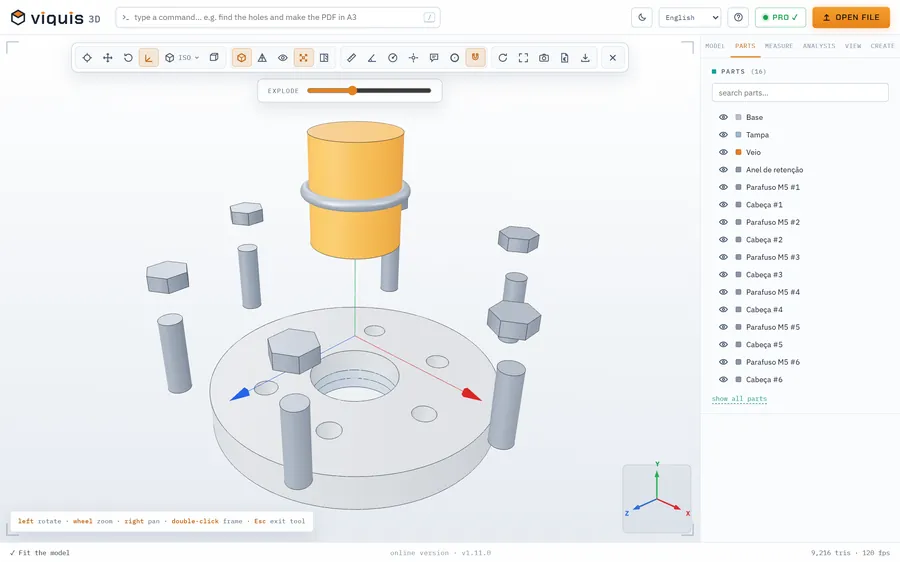Toggle dark mode moon icon
This screenshot has width=900, height=562.
tap(642, 17)
